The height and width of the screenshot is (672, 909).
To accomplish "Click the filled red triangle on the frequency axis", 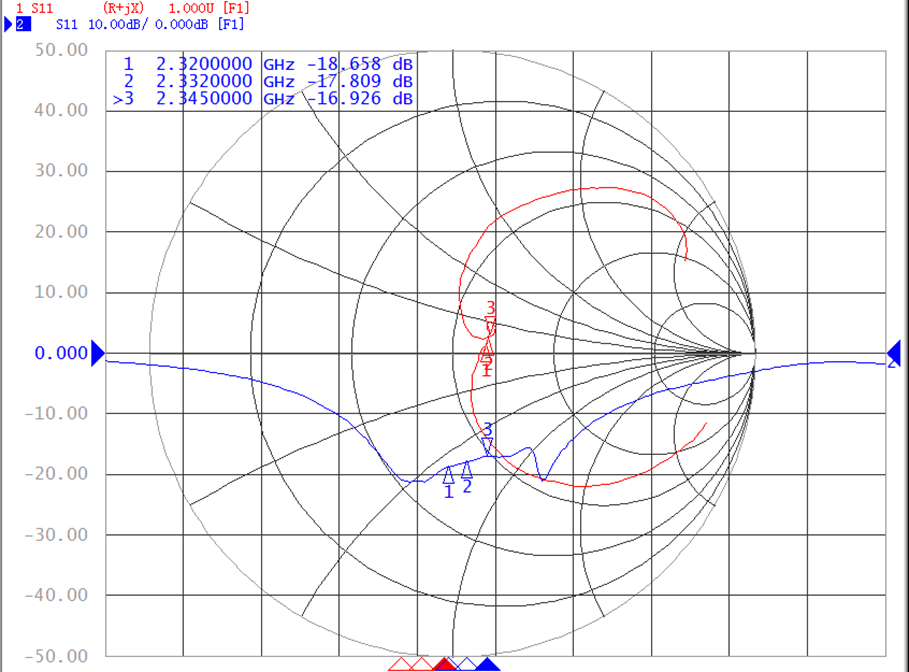I will coord(446,664).
